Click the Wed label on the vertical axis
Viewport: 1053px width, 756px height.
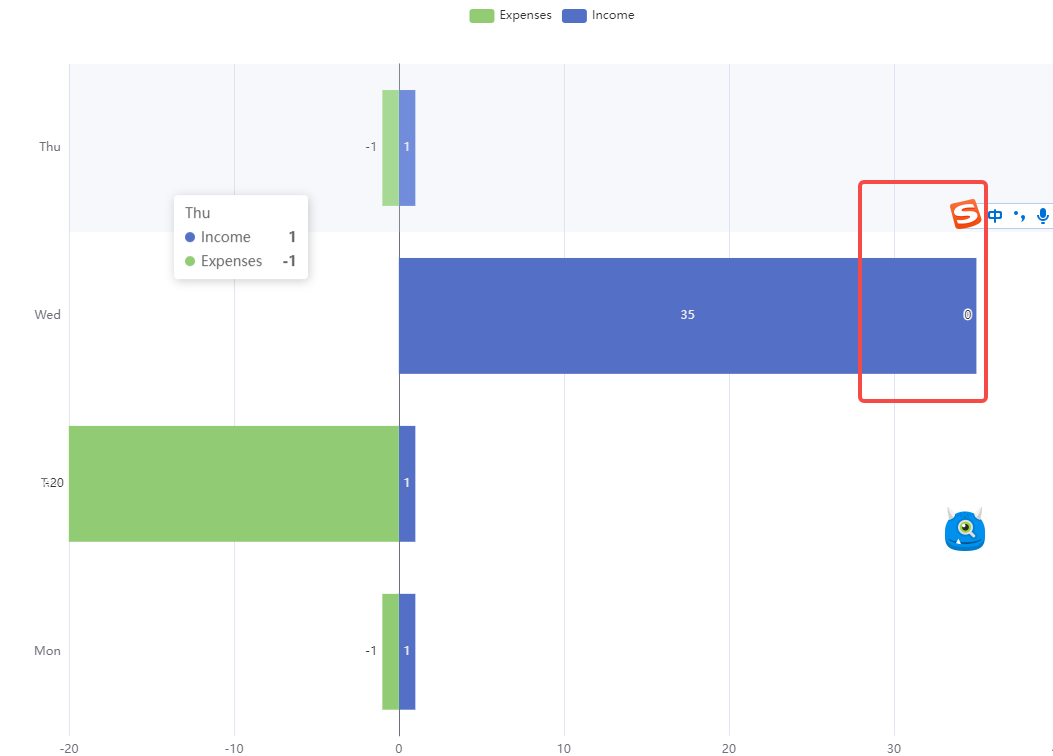pos(46,314)
